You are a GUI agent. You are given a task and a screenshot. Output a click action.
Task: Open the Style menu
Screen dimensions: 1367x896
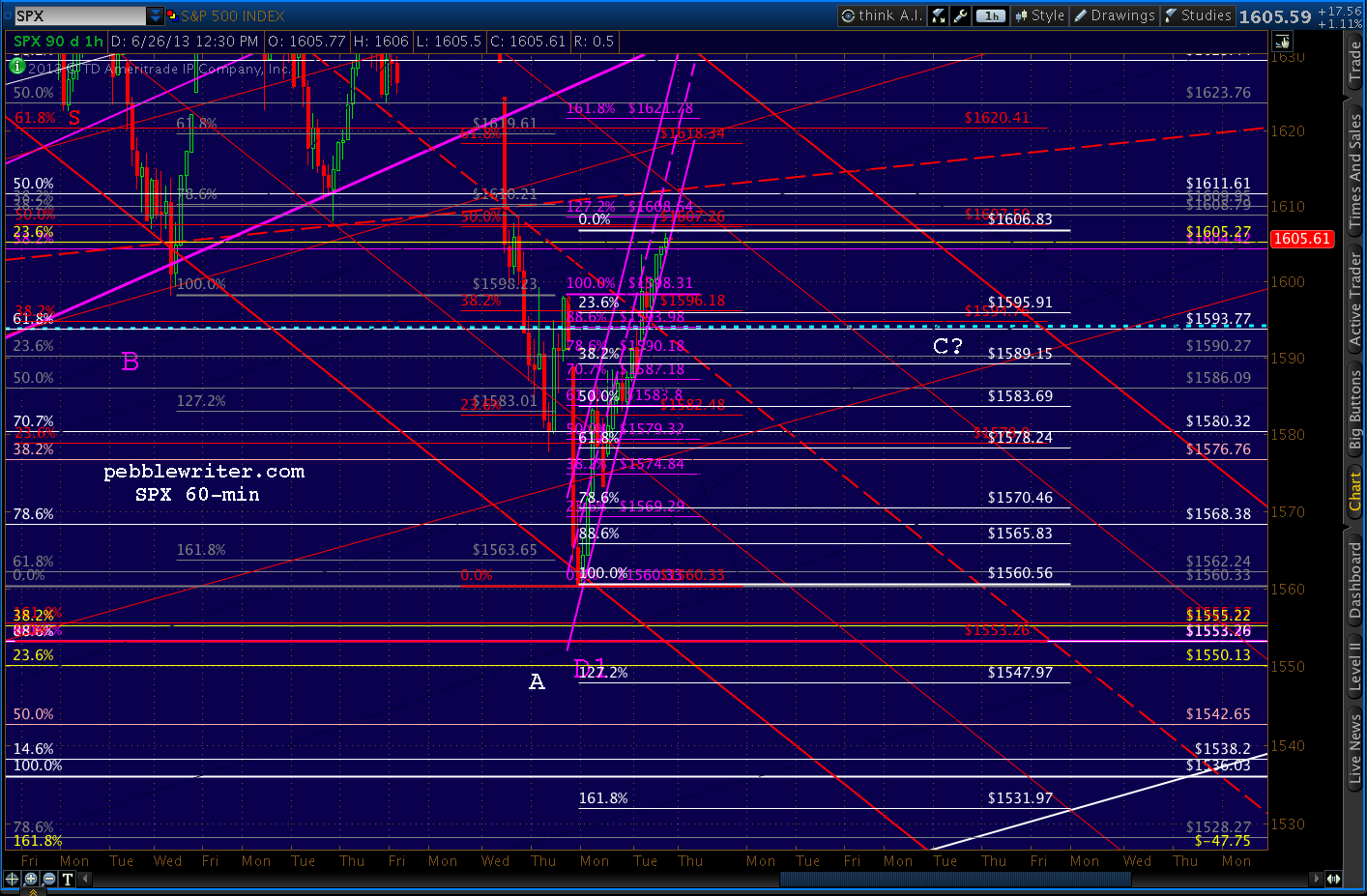1039,15
